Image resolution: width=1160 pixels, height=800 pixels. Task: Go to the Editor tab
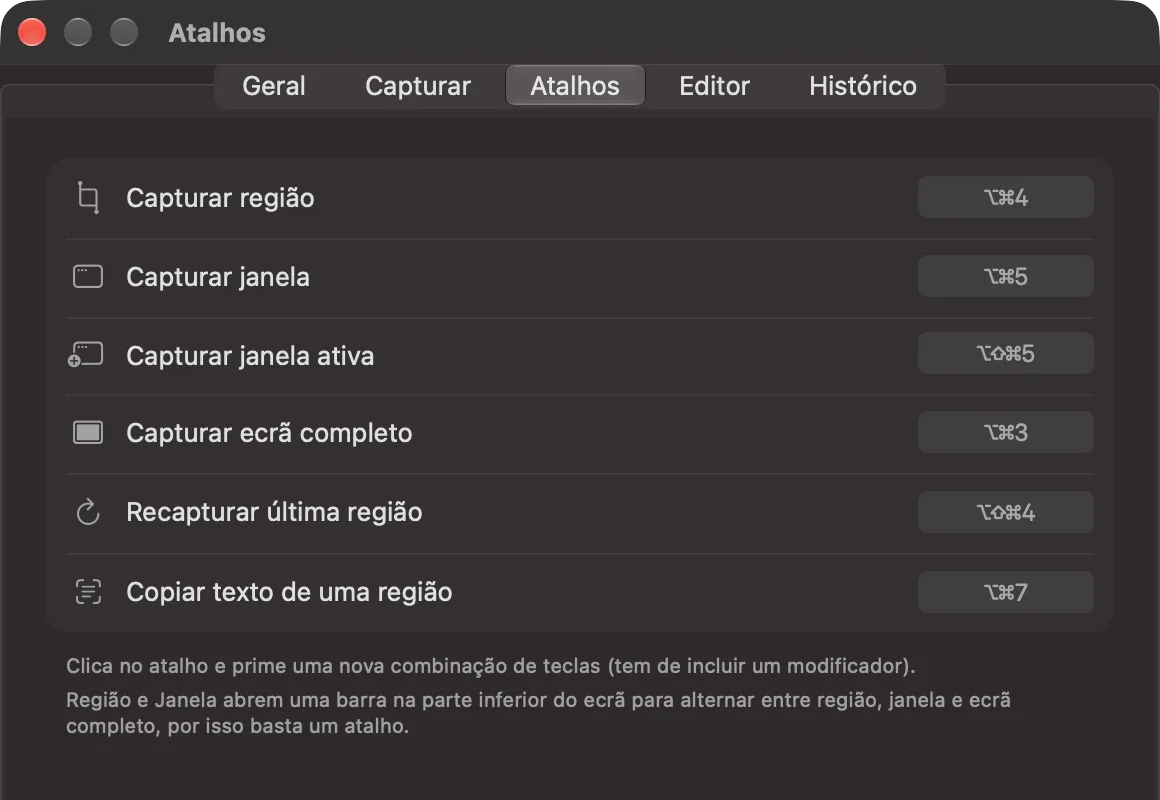[715, 86]
